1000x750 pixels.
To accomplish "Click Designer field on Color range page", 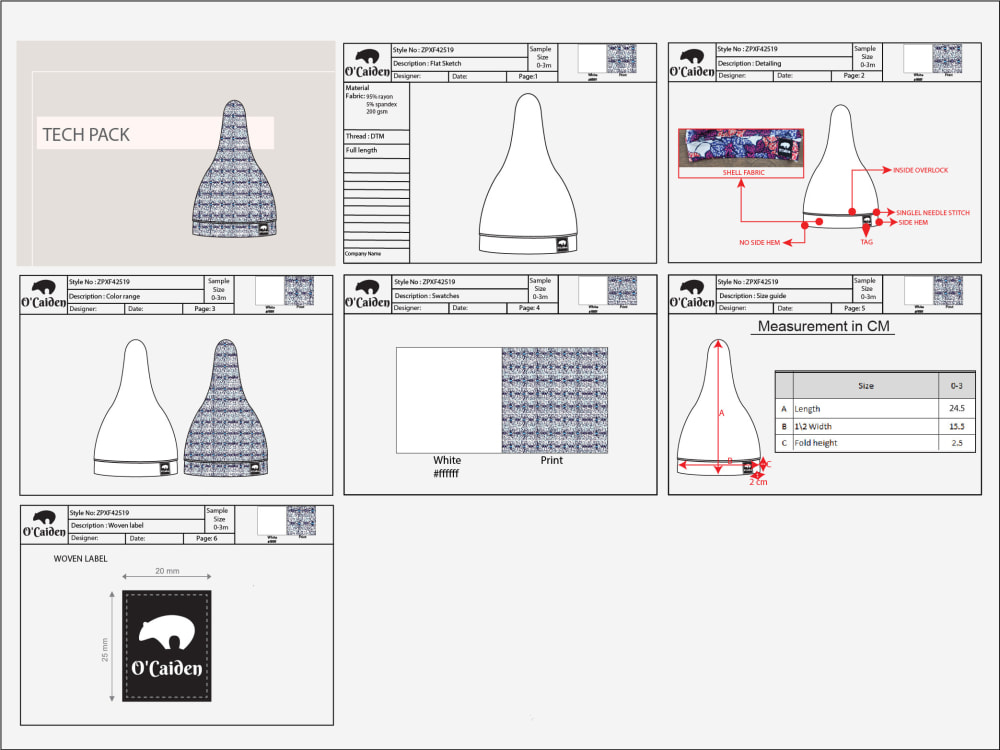I will pyautogui.click(x=96, y=309).
